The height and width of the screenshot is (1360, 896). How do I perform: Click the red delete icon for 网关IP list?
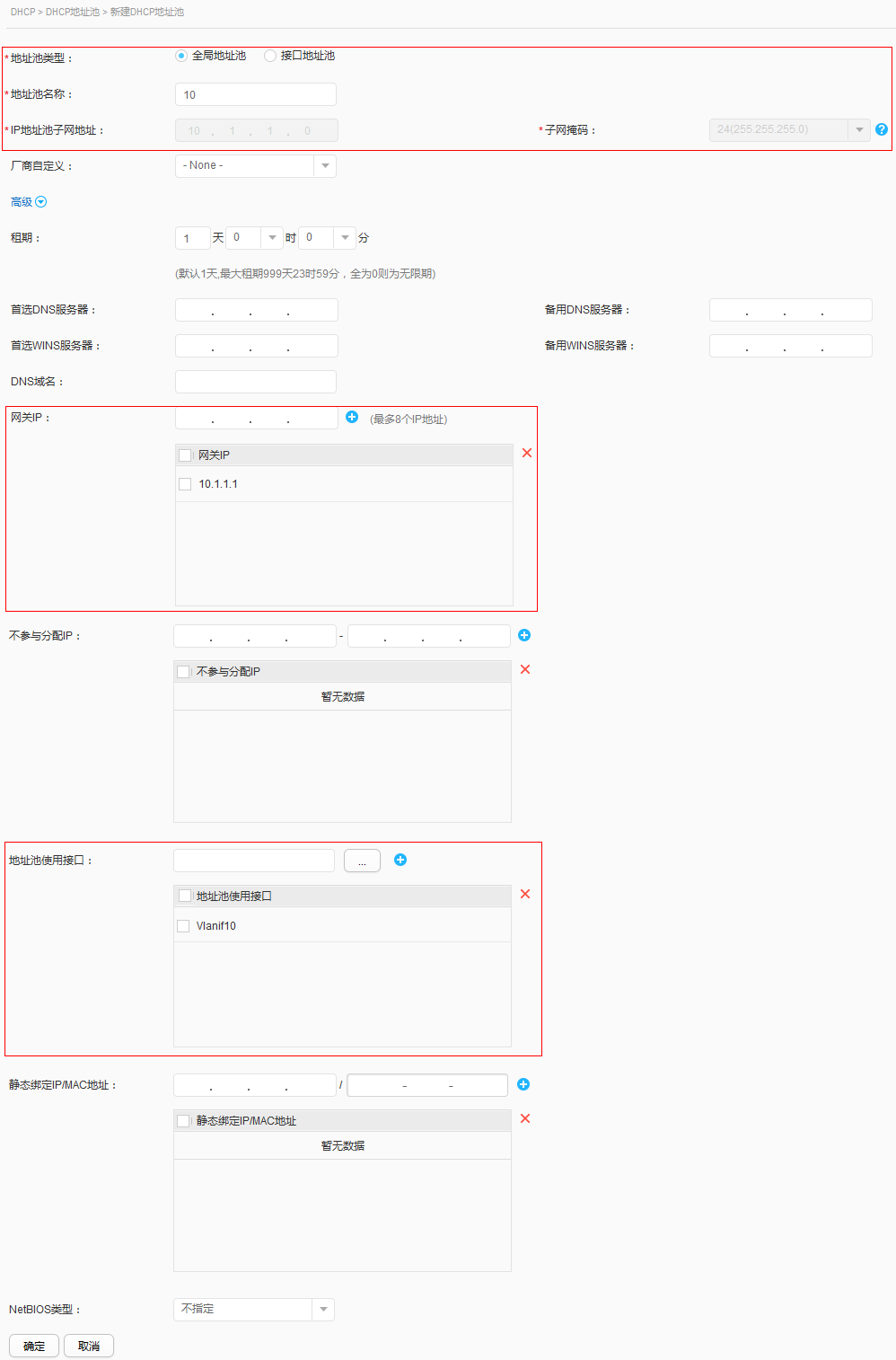[527, 453]
